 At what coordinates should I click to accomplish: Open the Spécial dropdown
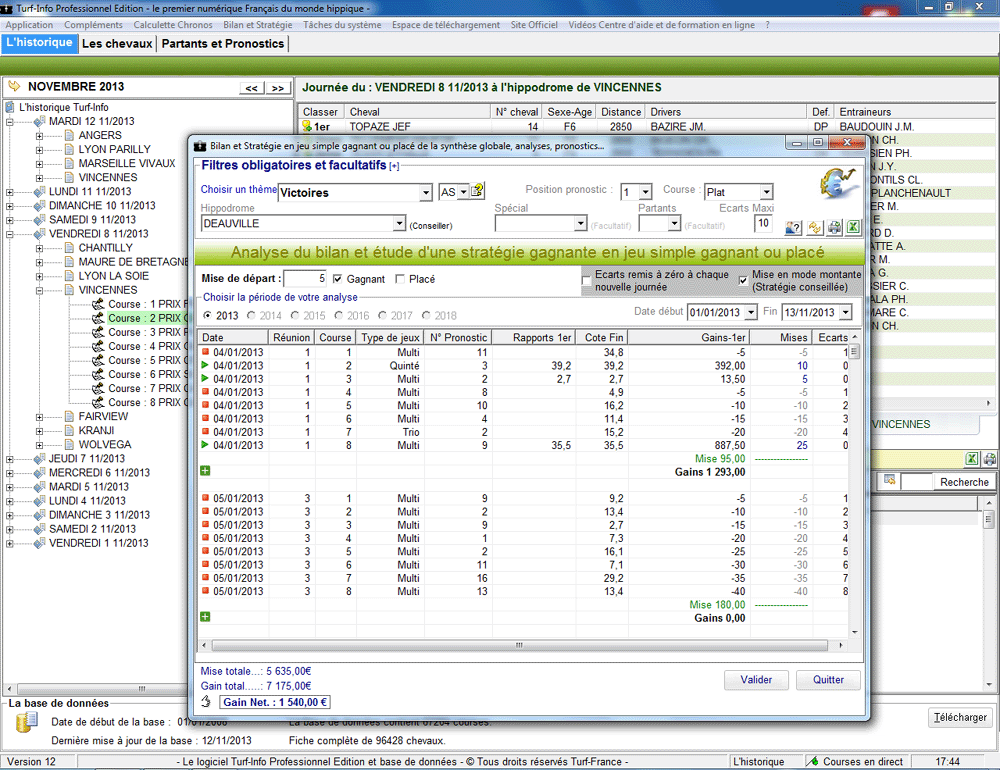pos(580,223)
